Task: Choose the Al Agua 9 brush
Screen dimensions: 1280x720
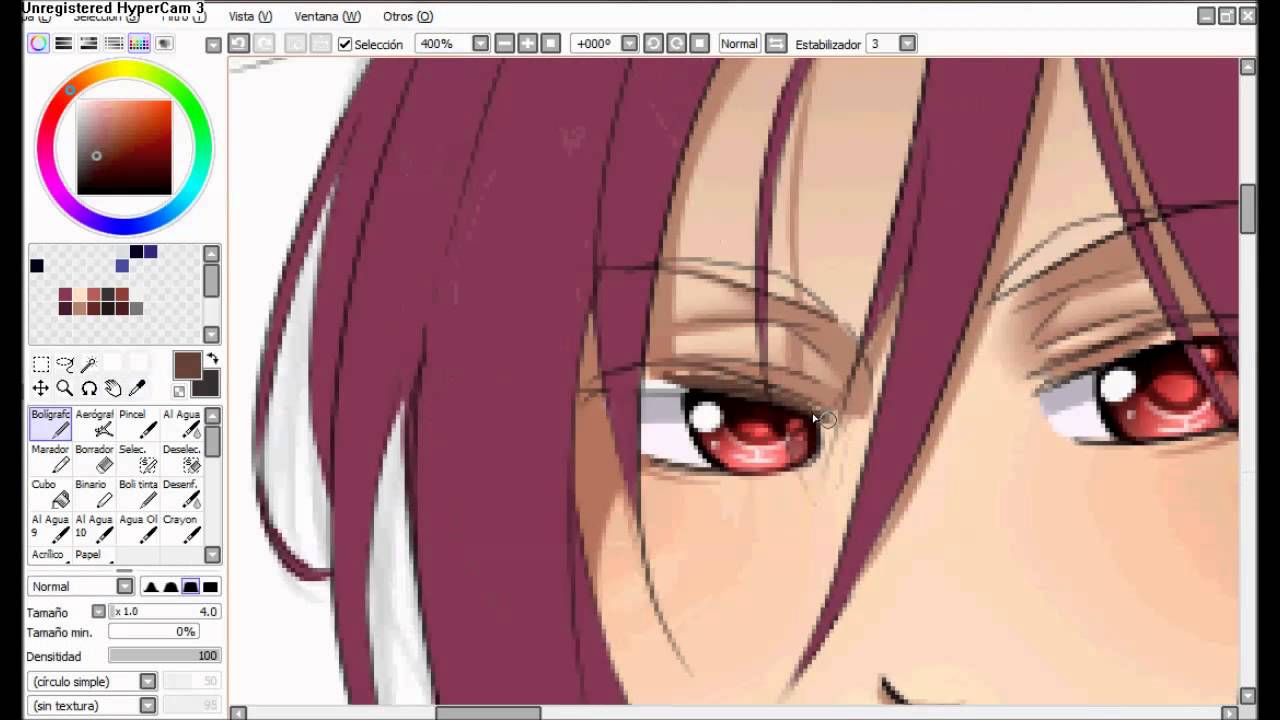Action: click(x=50, y=529)
